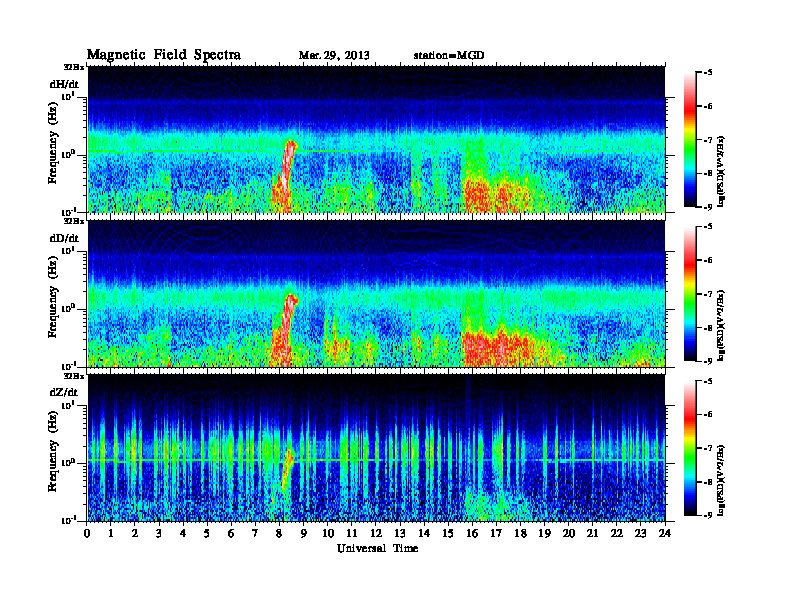Click the "Magnetic Field Spectra" title
The width and height of the screenshot is (792, 612).
164,55
